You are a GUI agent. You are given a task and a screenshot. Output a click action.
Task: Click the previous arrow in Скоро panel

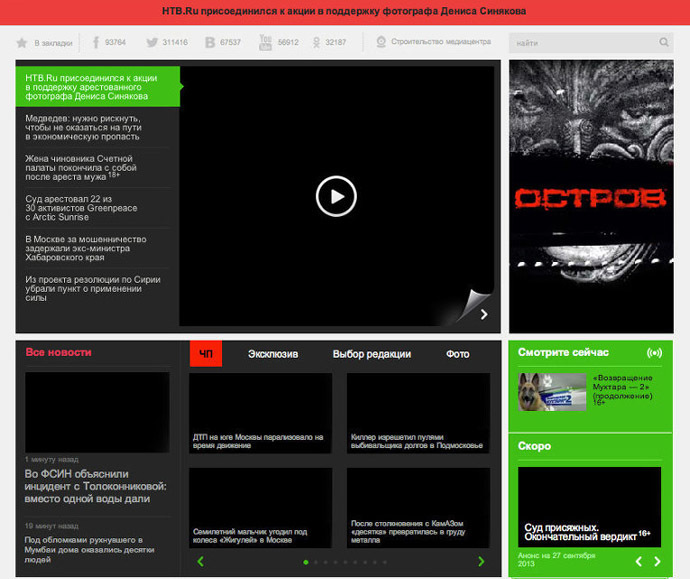point(639,561)
